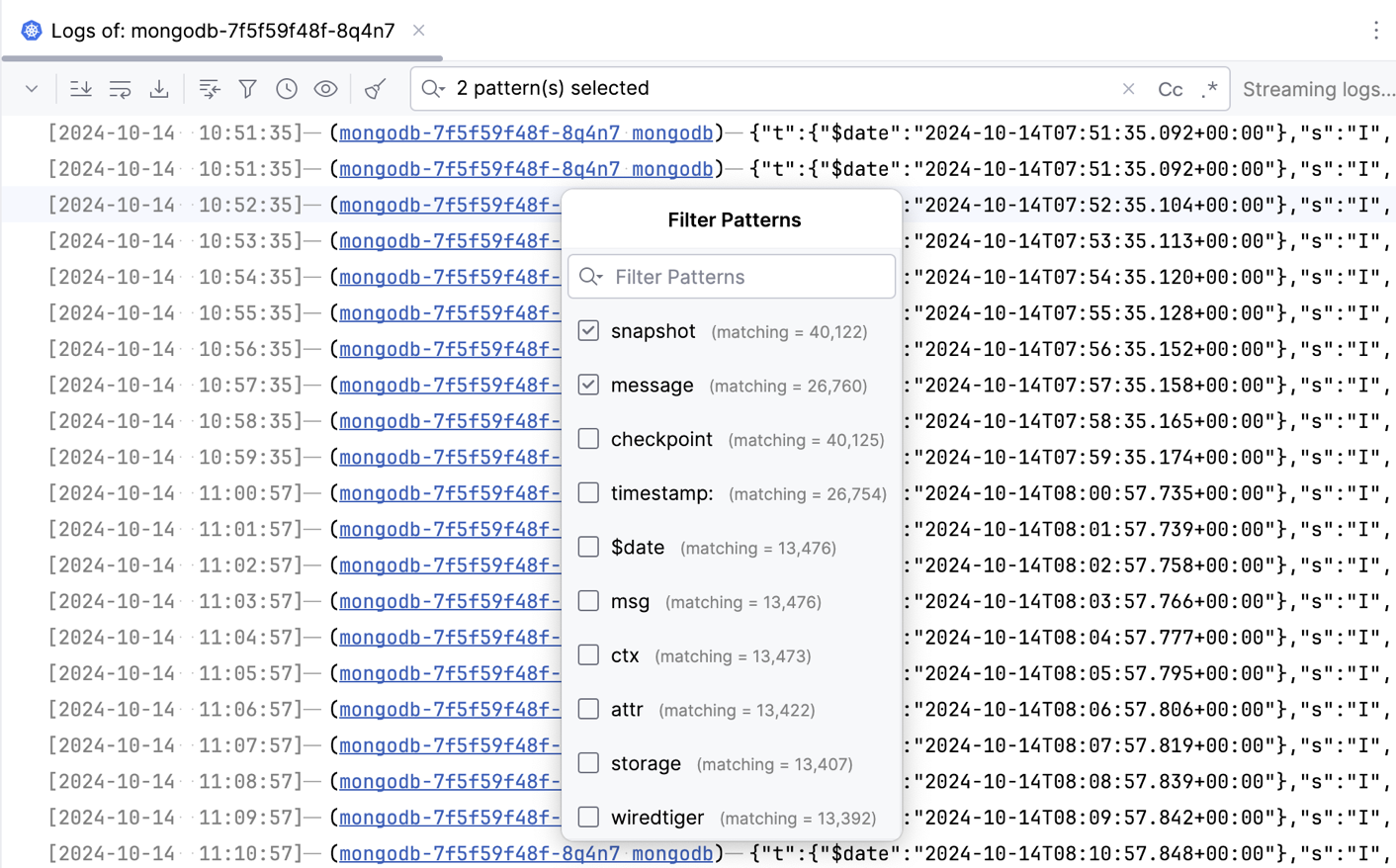1396x868 pixels.
Task: Collapse the log view with the chevron
Action: click(x=30, y=88)
